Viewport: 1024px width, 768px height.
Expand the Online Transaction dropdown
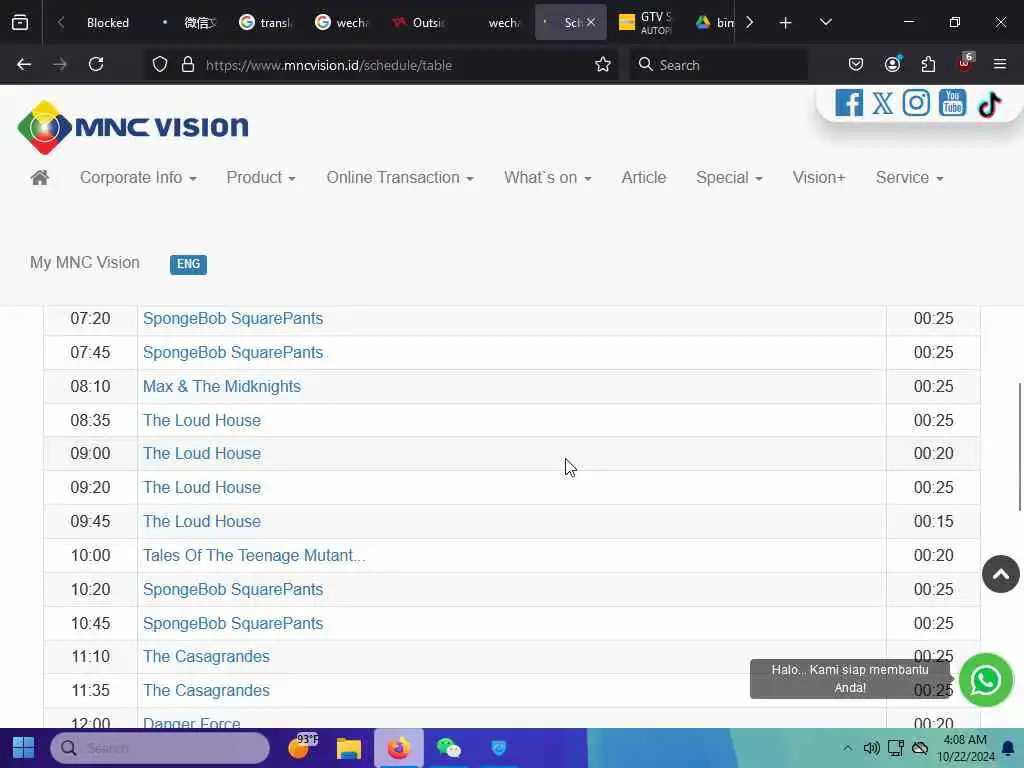(400, 178)
